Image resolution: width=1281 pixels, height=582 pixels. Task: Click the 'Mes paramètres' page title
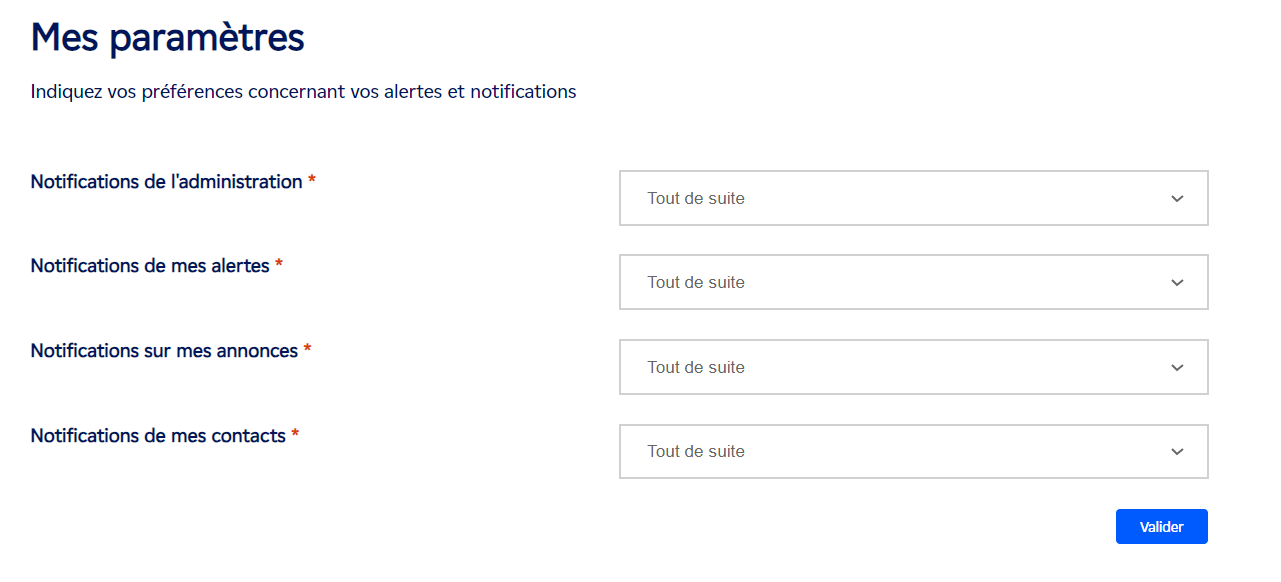coord(166,38)
